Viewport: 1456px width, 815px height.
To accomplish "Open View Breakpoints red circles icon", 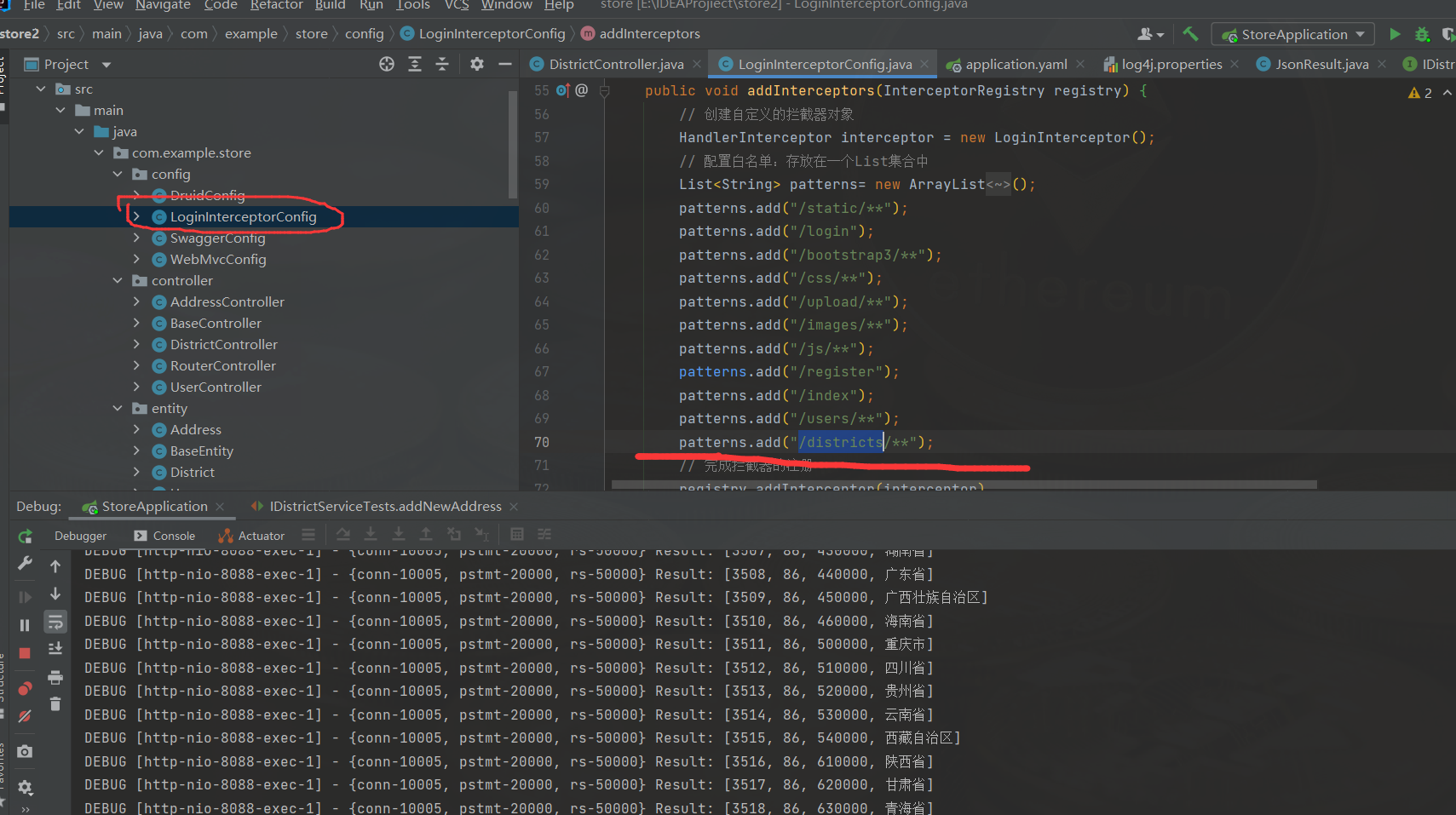I will pos(25,688).
